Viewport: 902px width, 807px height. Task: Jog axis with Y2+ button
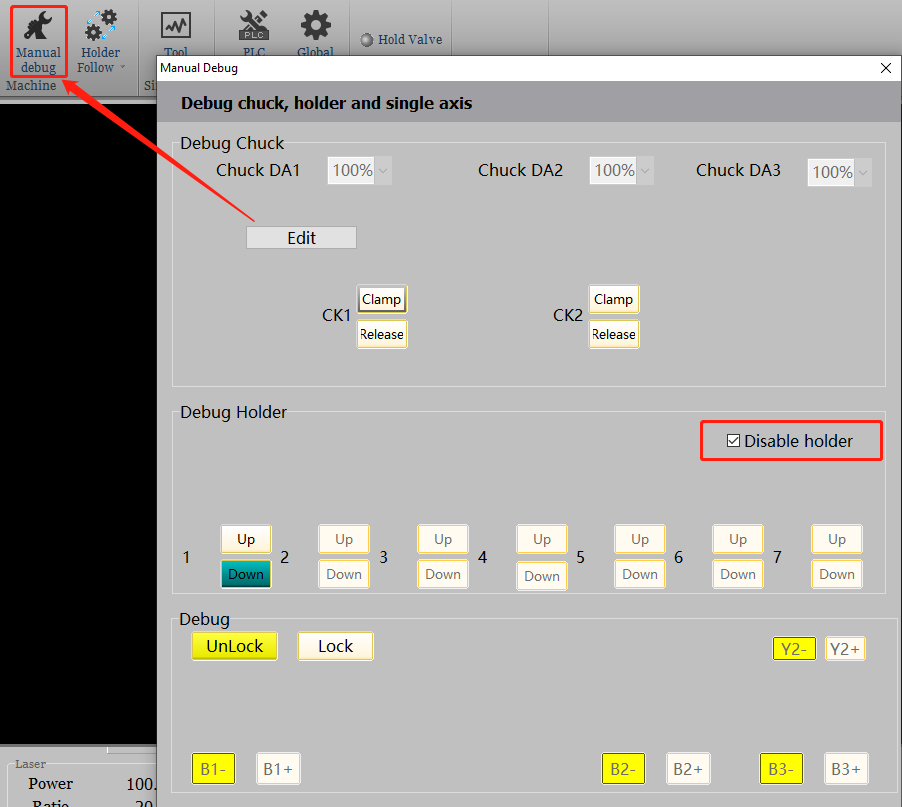pos(845,649)
